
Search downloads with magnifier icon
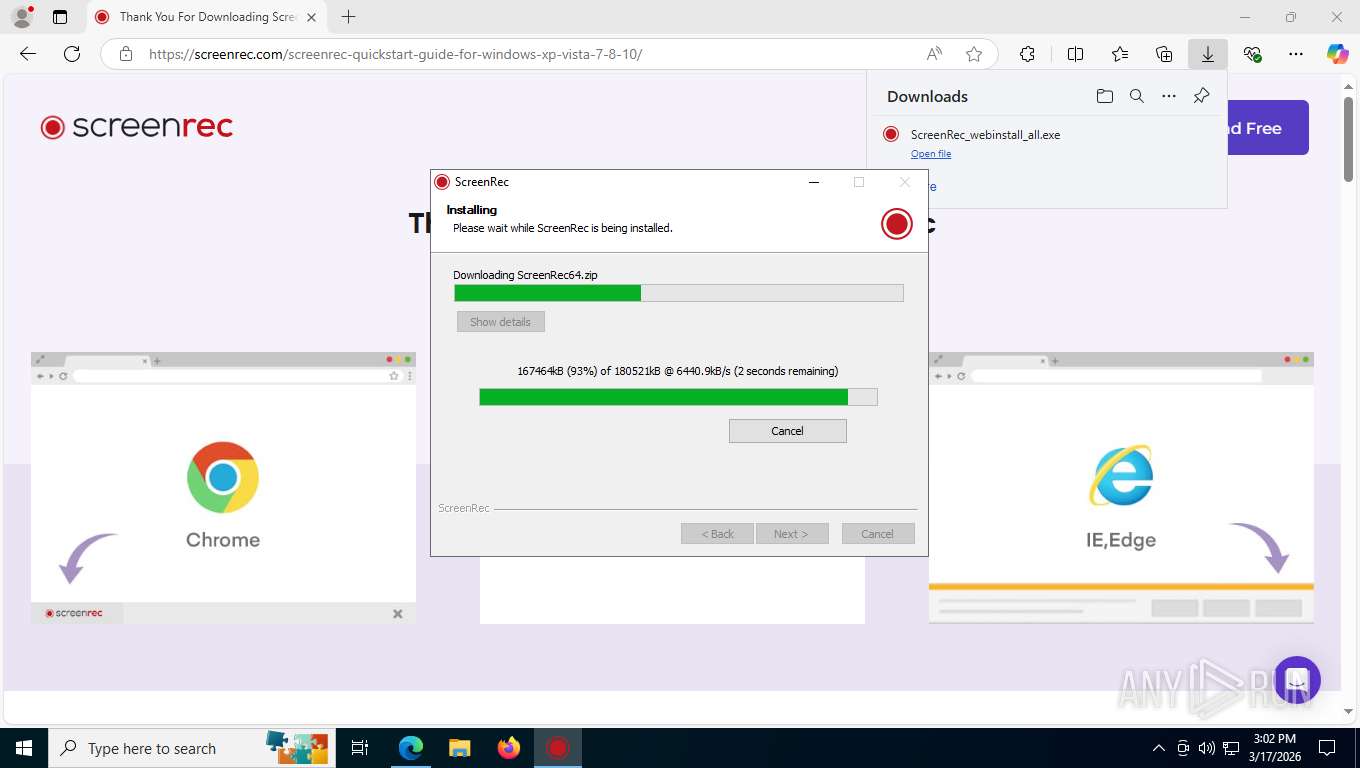point(1137,96)
